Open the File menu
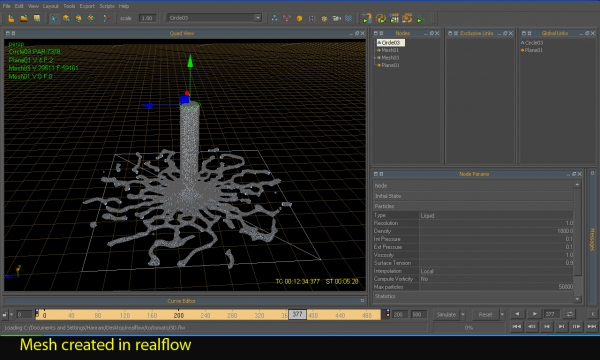The height and width of the screenshot is (360, 600). point(7,6)
